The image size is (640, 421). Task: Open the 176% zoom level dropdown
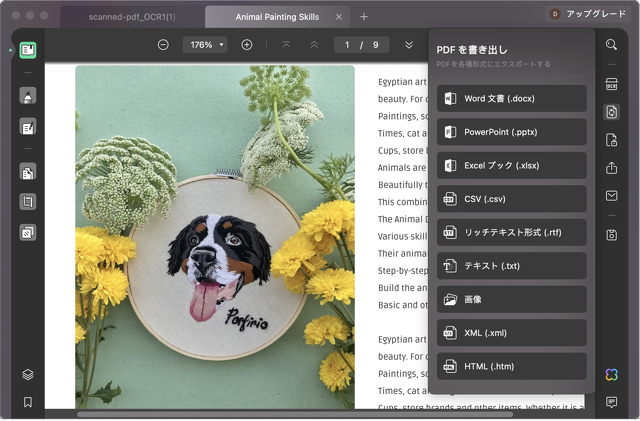coord(204,45)
